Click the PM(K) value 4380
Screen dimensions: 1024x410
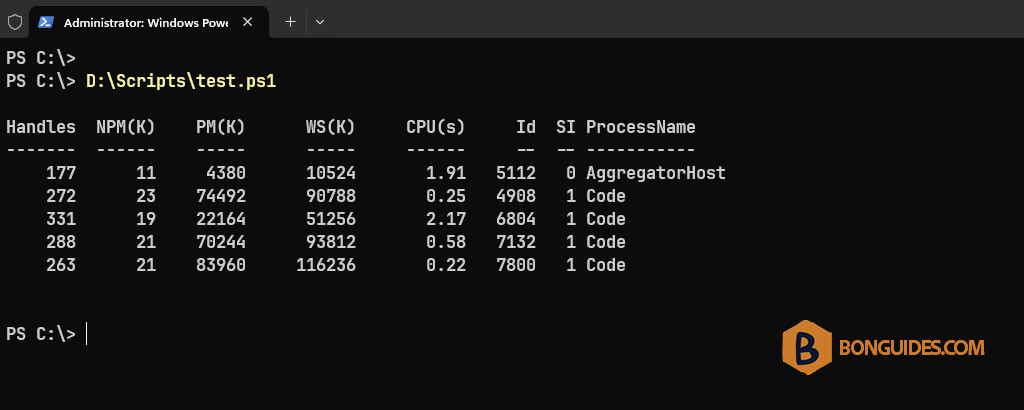pos(226,173)
